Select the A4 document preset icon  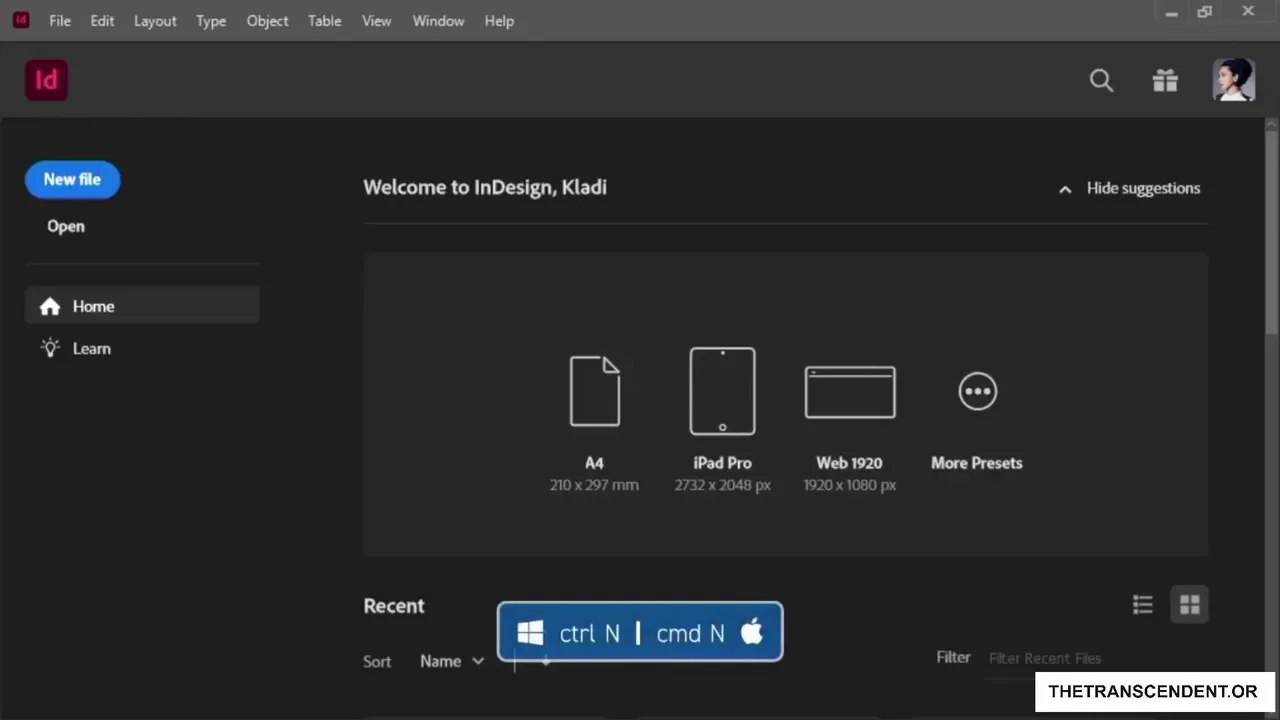595,391
